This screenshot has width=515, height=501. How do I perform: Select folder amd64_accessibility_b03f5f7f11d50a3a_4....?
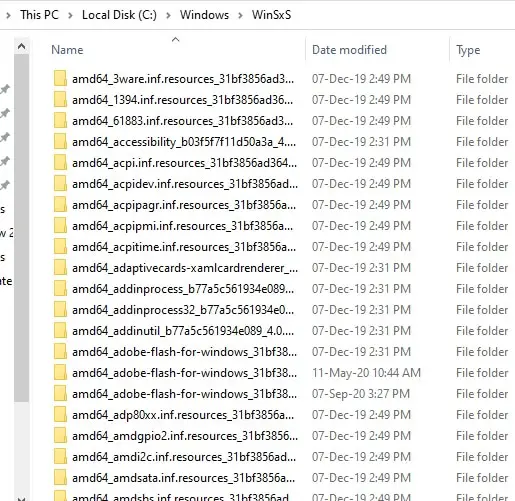184,142
